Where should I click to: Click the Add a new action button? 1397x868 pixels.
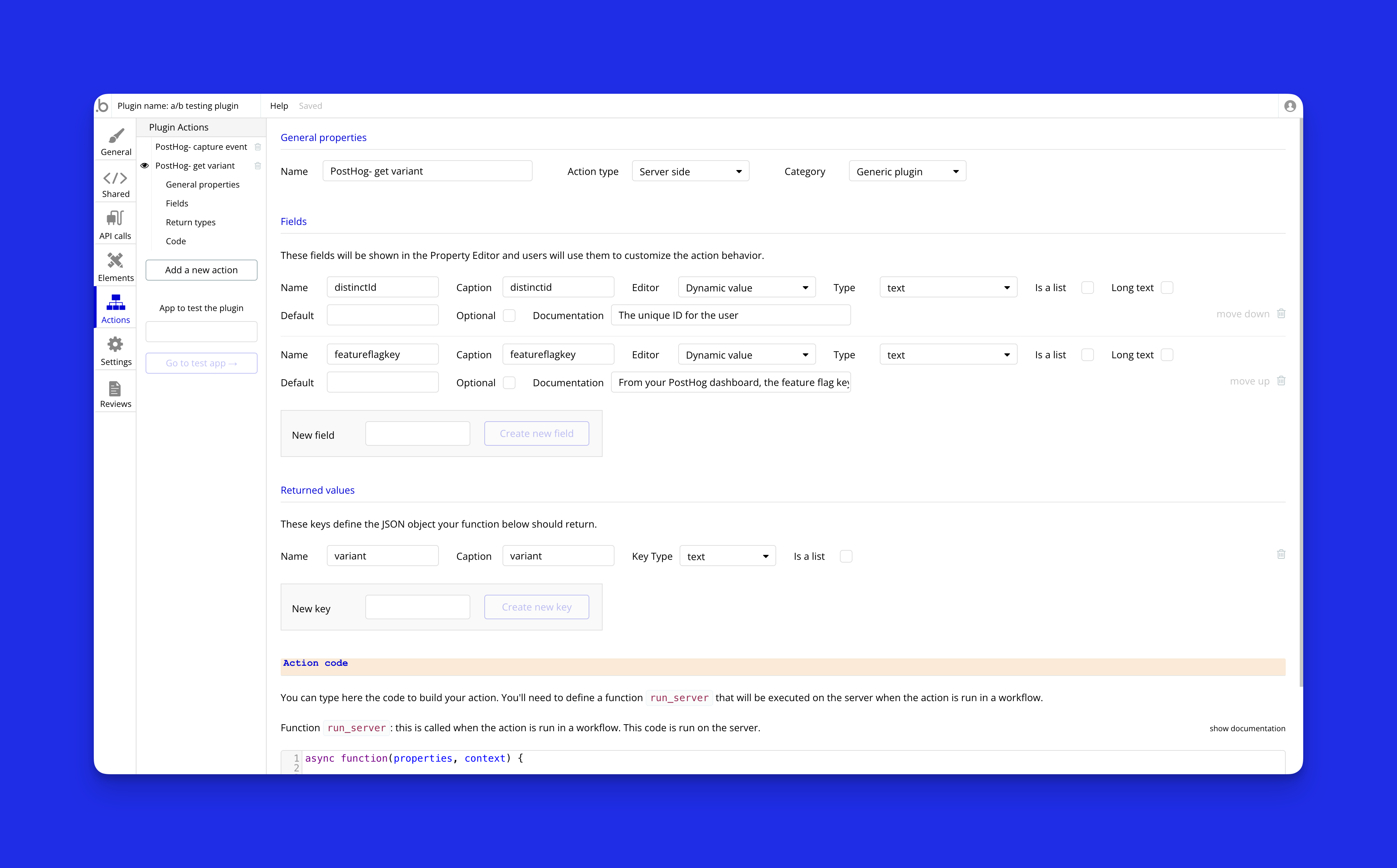201,270
